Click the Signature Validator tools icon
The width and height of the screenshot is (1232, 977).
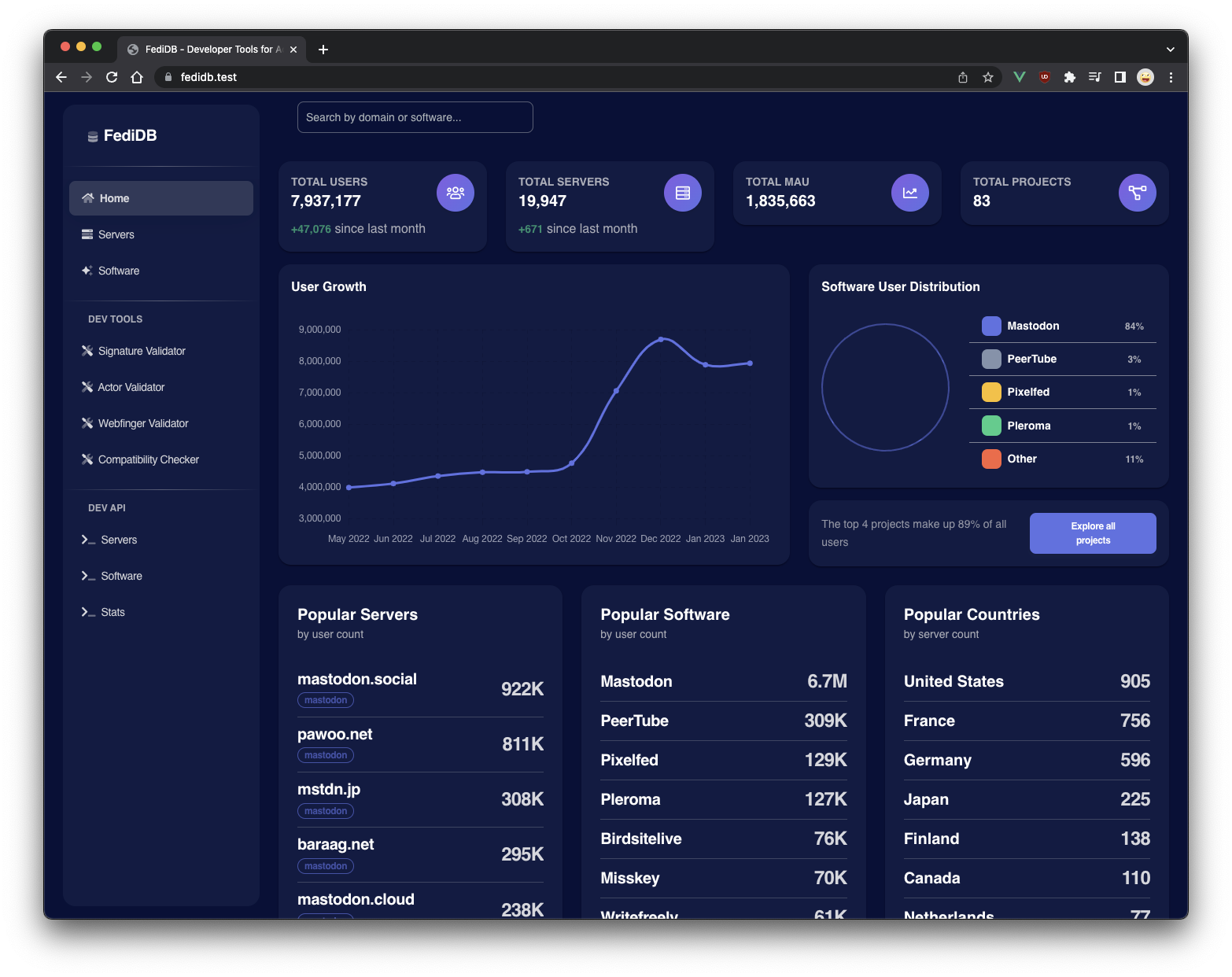(87, 351)
